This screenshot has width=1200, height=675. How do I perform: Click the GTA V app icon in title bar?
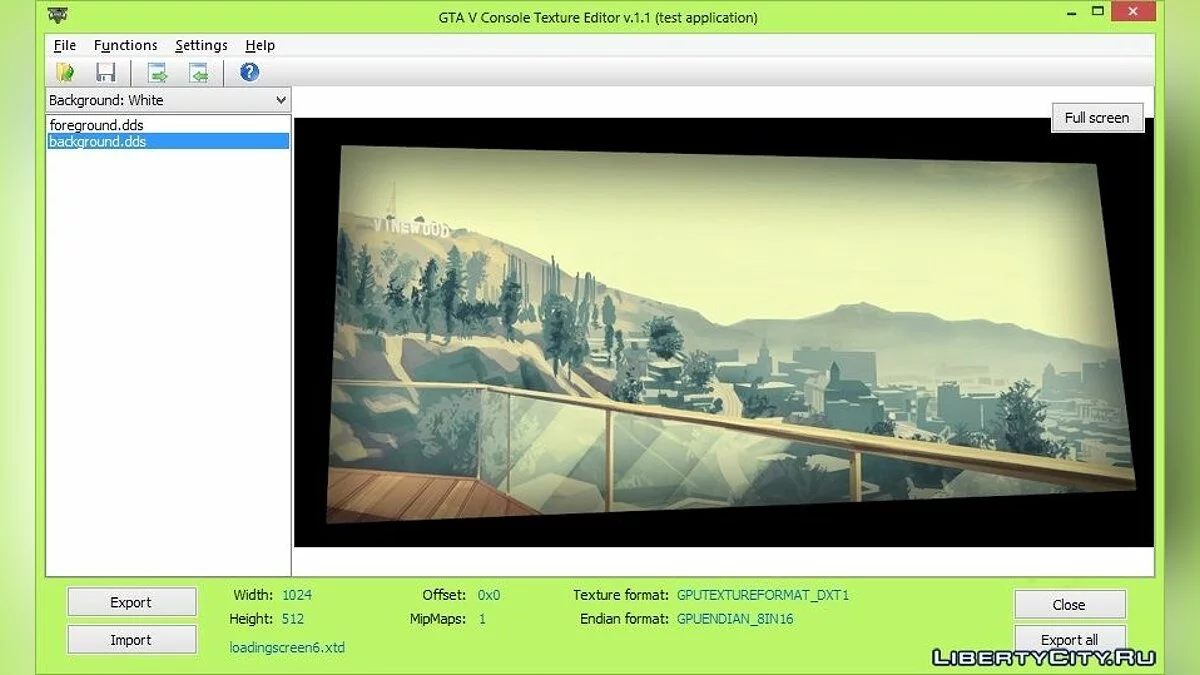59,16
